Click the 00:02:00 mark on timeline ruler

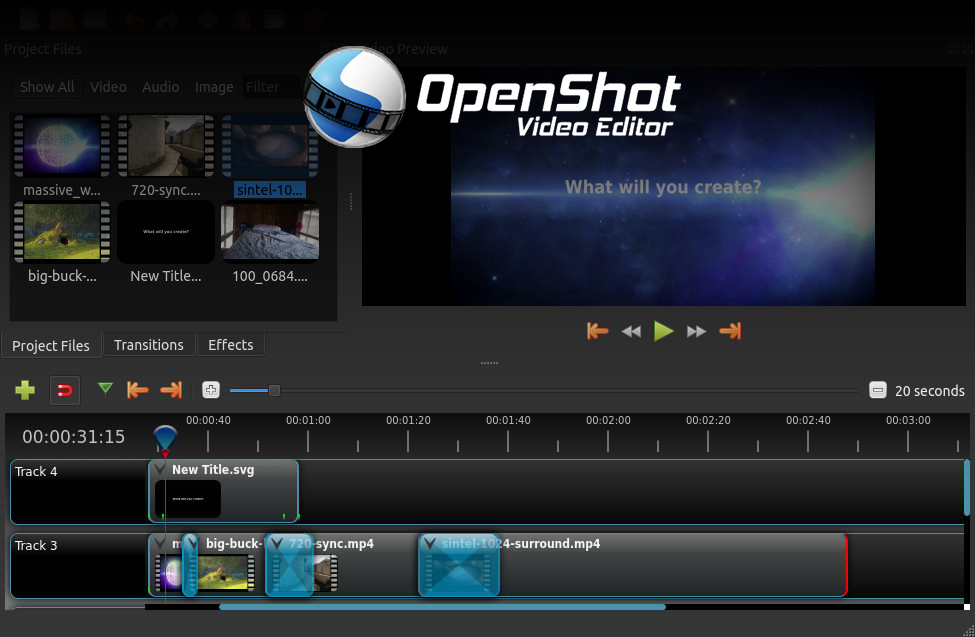click(x=608, y=421)
